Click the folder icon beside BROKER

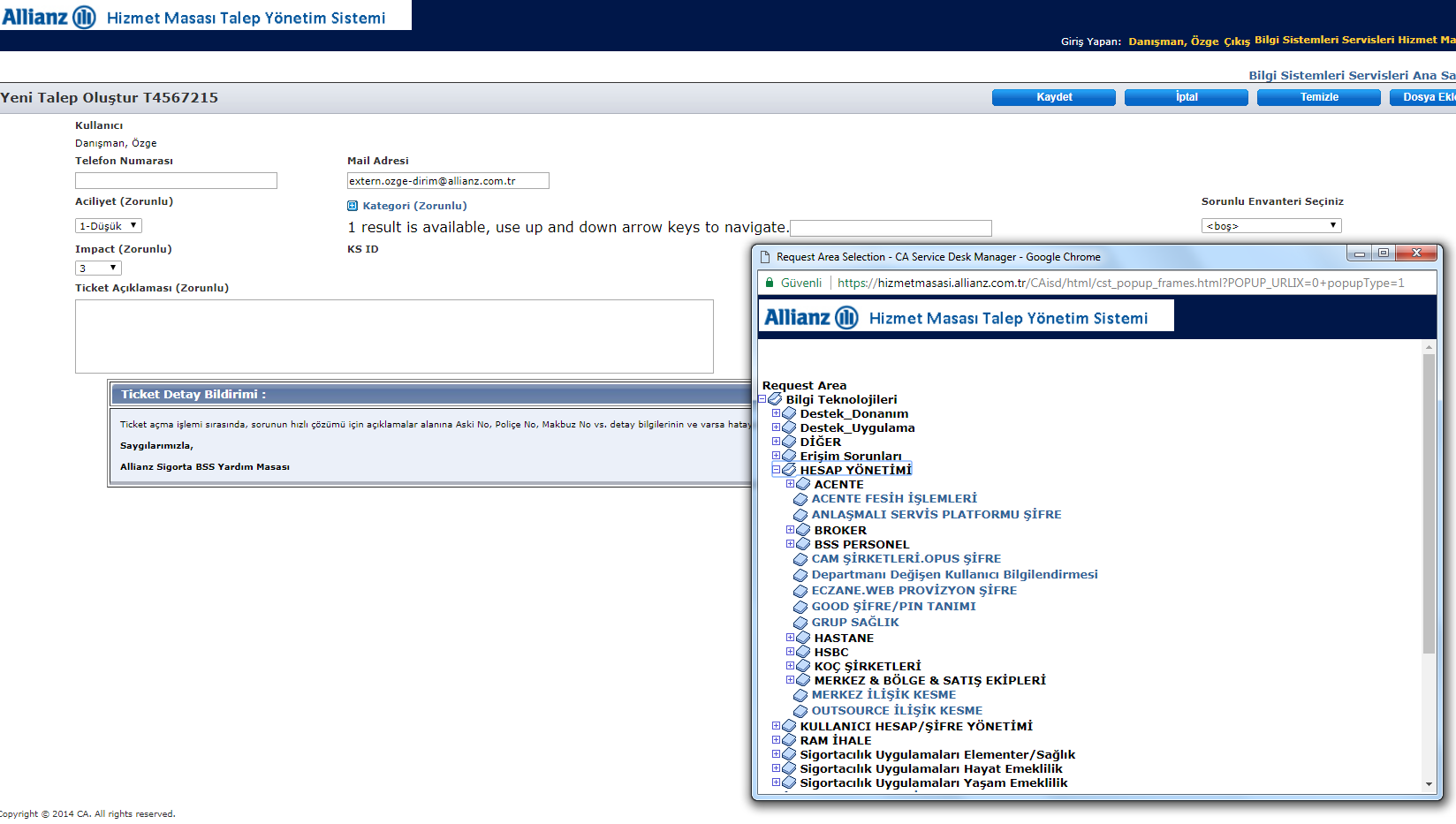coord(804,530)
